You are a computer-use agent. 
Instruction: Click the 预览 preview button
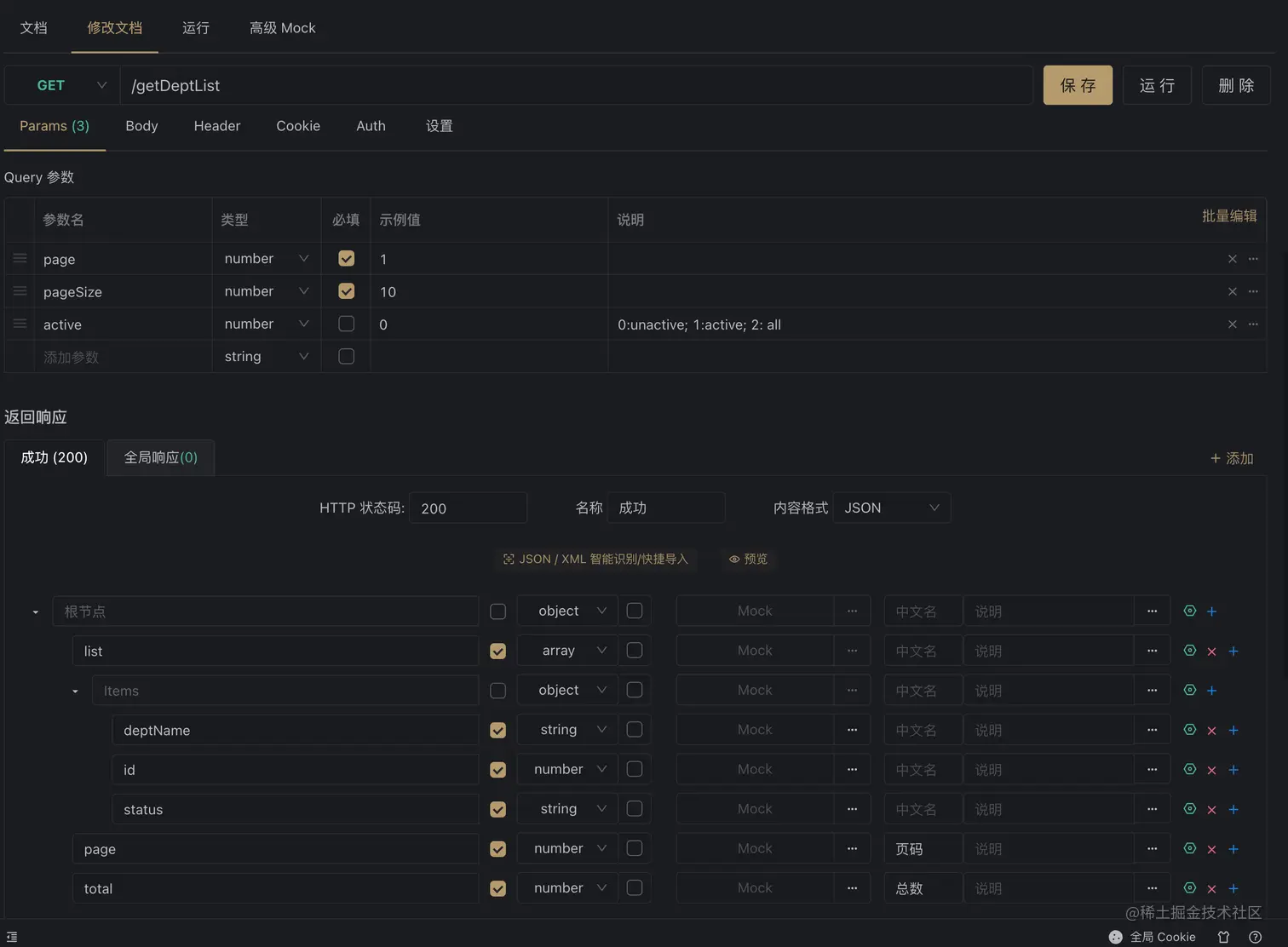[748, 559]
